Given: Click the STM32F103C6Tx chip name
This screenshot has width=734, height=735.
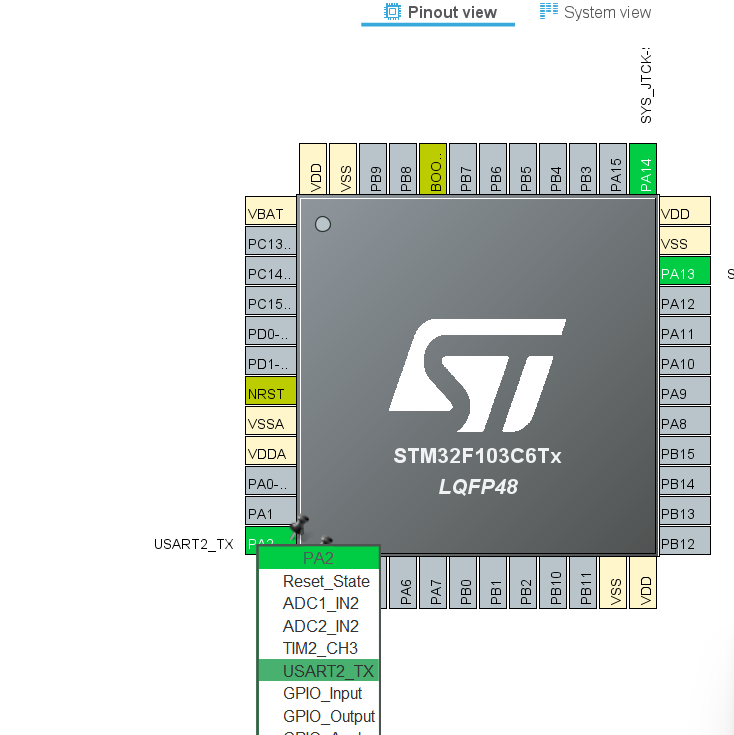Looking at the screenshot, I should tap(477, 456).
